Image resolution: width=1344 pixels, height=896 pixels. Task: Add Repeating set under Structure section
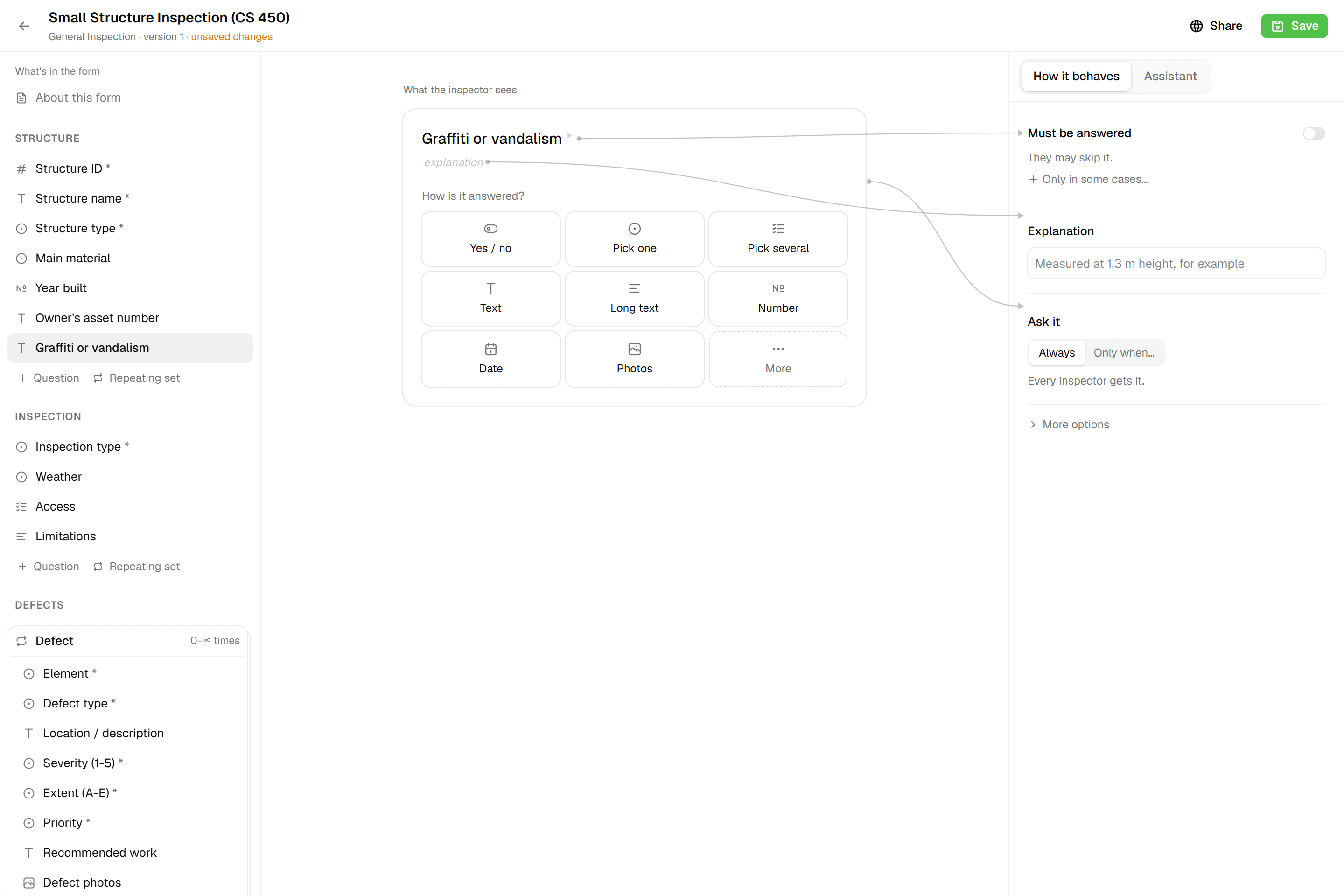pyautogui.click(x=137, y=378)
